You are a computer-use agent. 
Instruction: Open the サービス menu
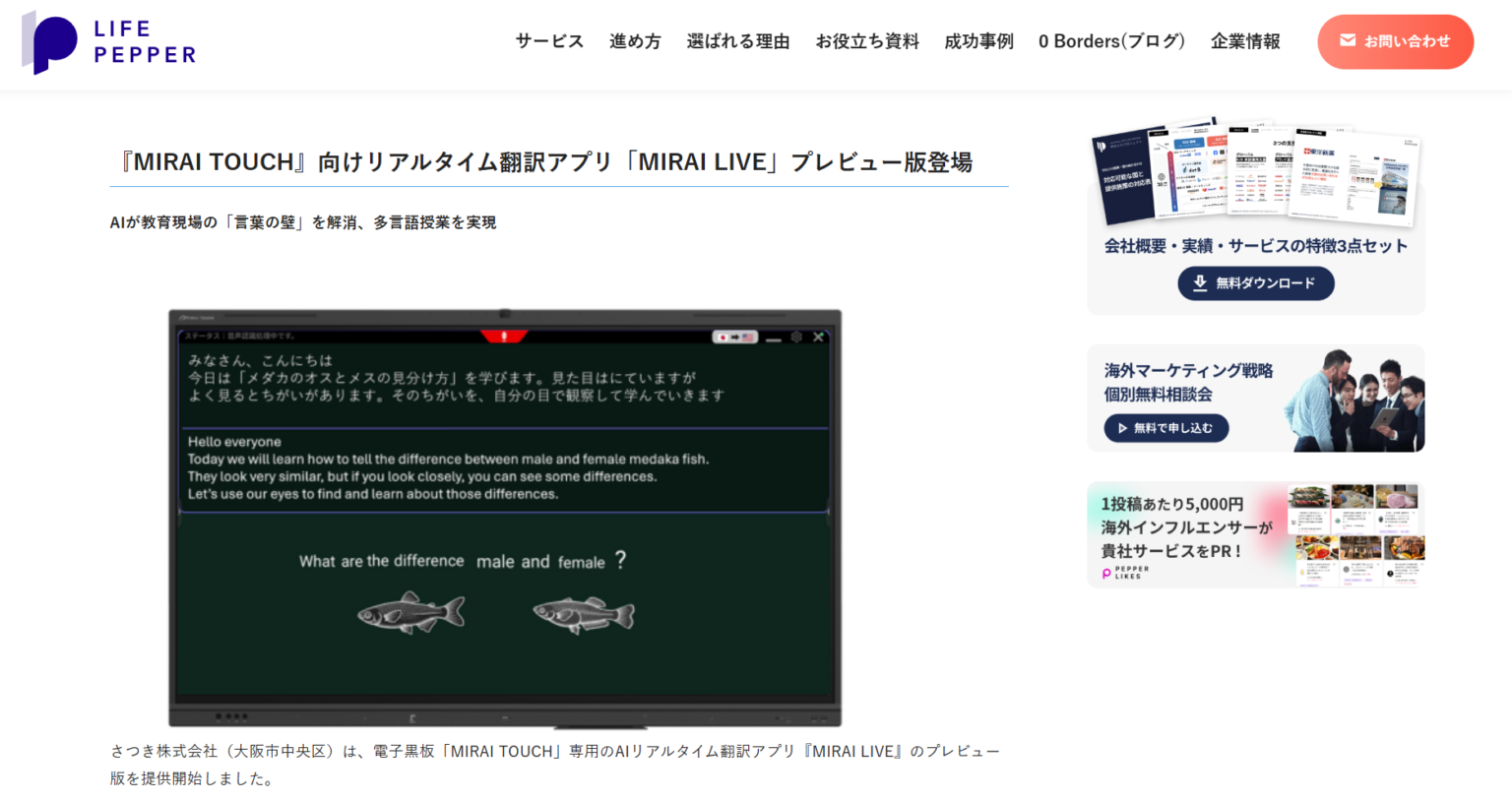tap(549, 41)
